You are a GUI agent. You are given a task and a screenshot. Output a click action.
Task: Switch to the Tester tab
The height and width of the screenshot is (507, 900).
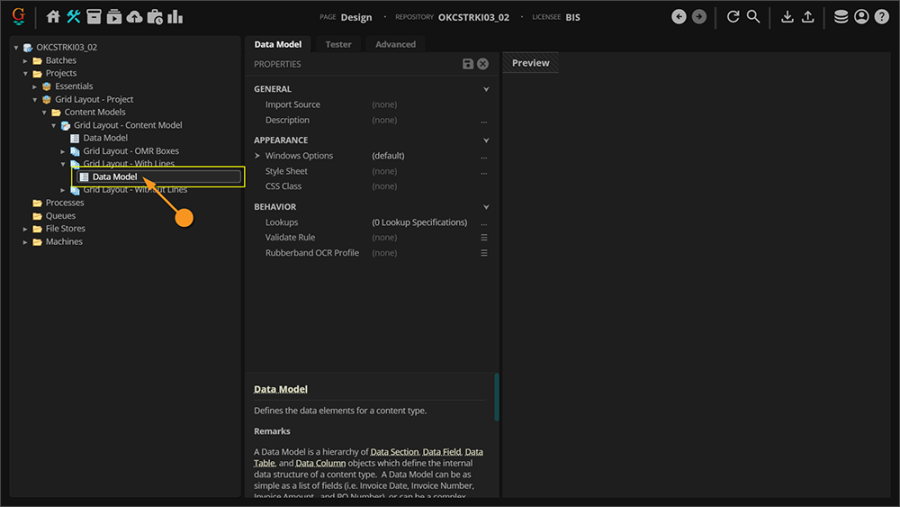(338, 44)
